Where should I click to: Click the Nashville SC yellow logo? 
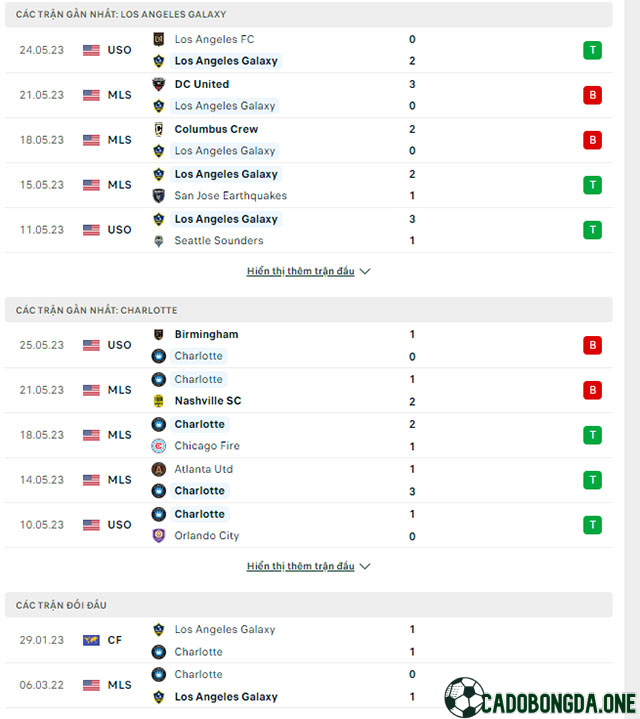[159, 401]
